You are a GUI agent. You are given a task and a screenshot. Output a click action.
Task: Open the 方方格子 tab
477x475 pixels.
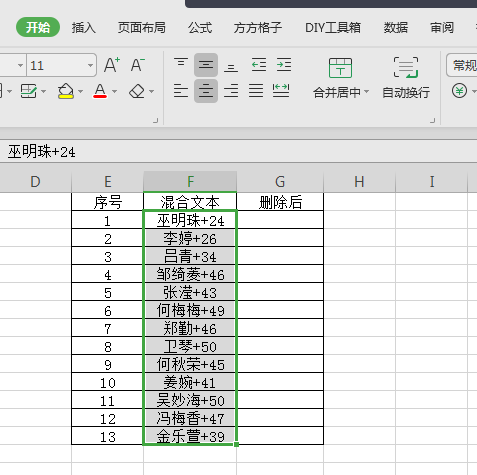coord(258,28)
